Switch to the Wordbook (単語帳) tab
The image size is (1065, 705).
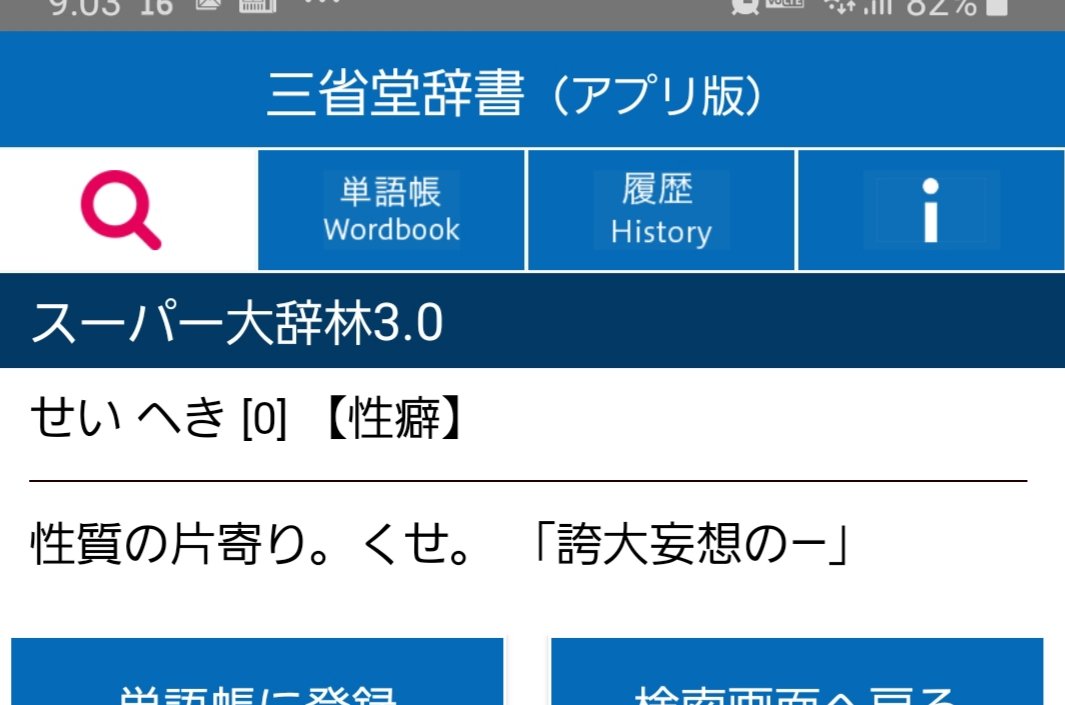tap(391, 210)
